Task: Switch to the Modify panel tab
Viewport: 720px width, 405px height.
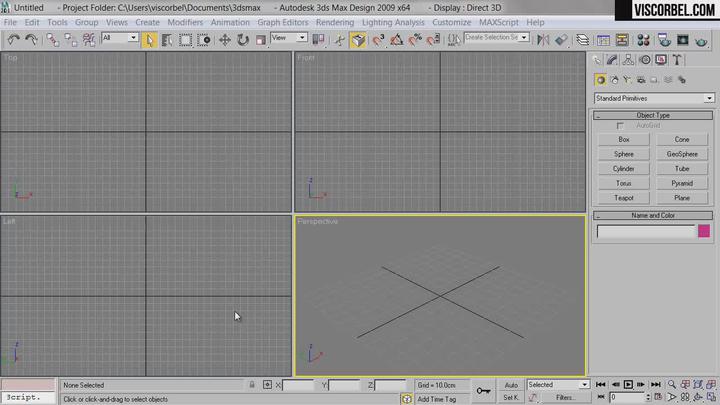Action: pyautogui.click(x=612, y=60)
